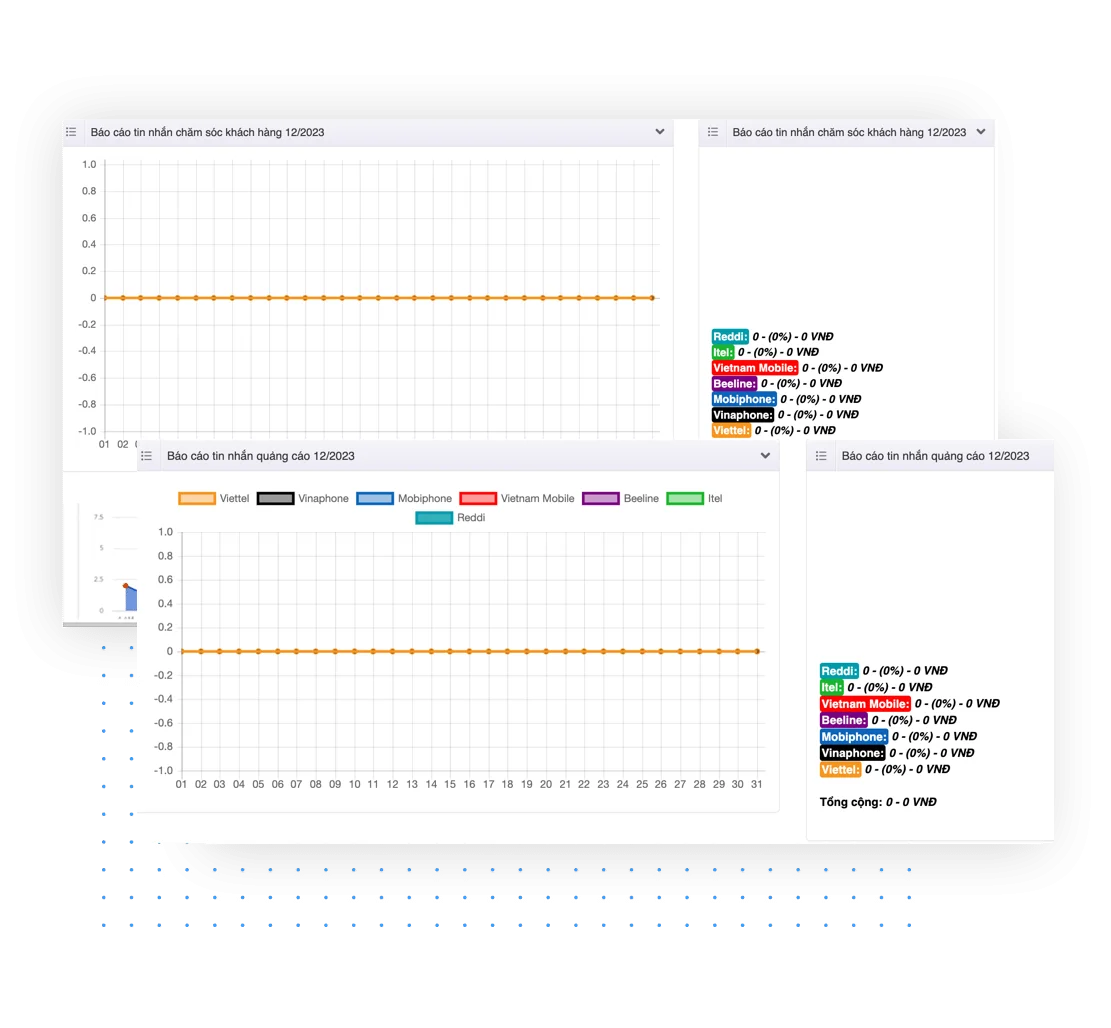The width and height of the screenshot is (1111, 1028).
Task: Click Vinaphone badge in advertising summary panel
Action: [x=852, y=753]
